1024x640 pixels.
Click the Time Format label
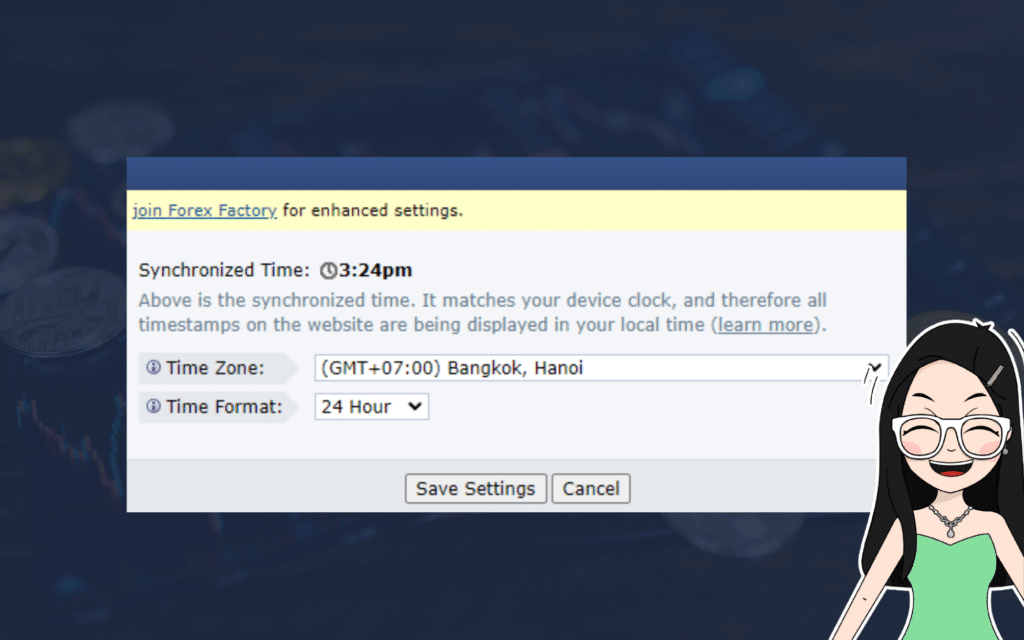[x=224, y=407]
